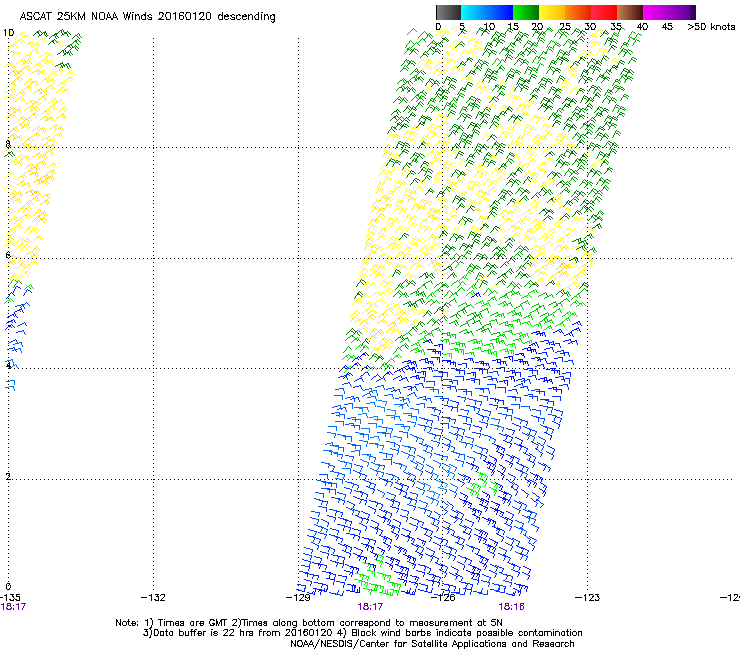Image resolution: width=740 pixels, height=650 pixels.
Task: Select the latitude label '8' on the left axis
Action: pos(8,144)
